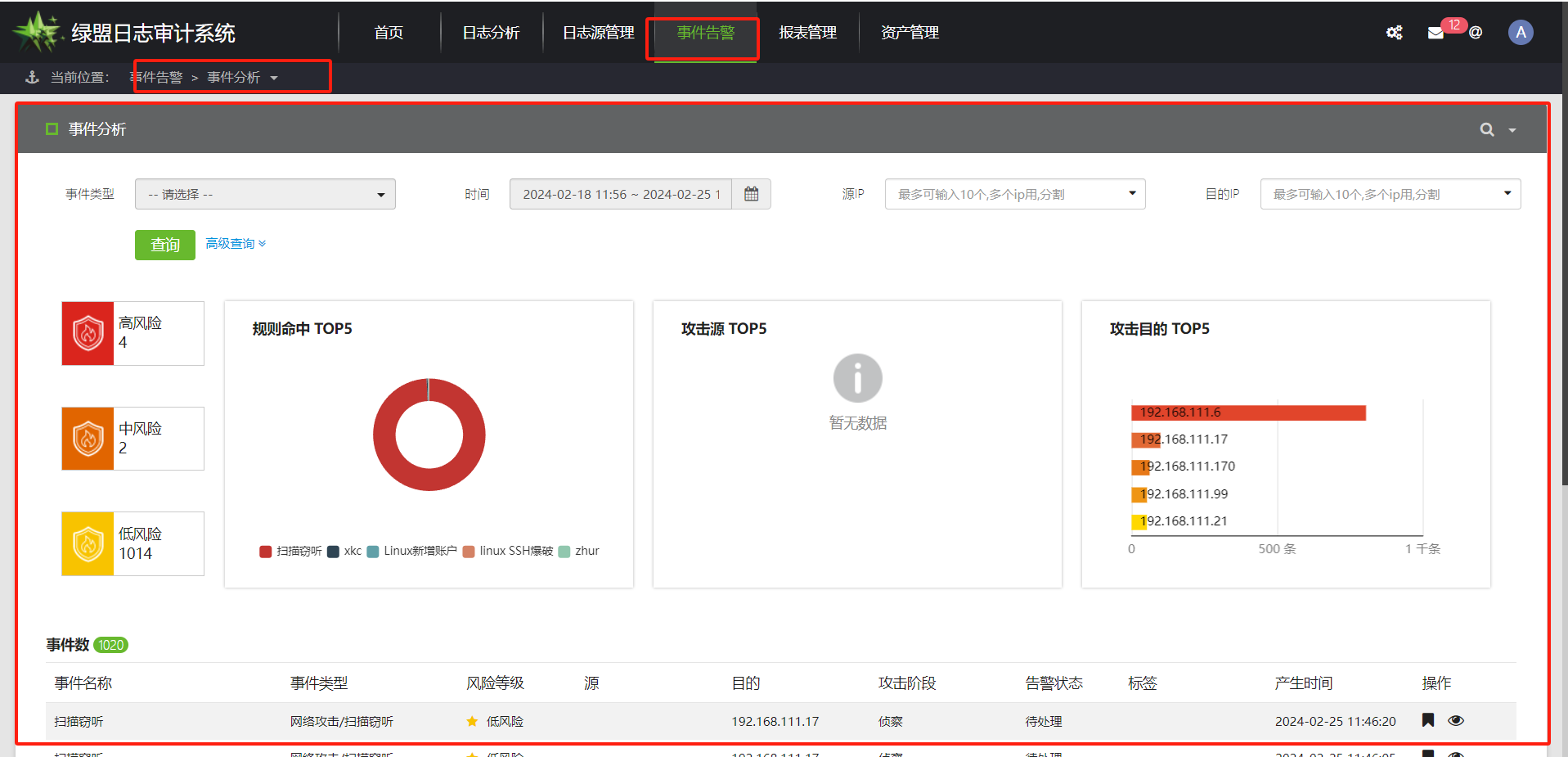Click the green 查询 button
The height and width of the screenshot is (757, 1568).
[165, 245]
